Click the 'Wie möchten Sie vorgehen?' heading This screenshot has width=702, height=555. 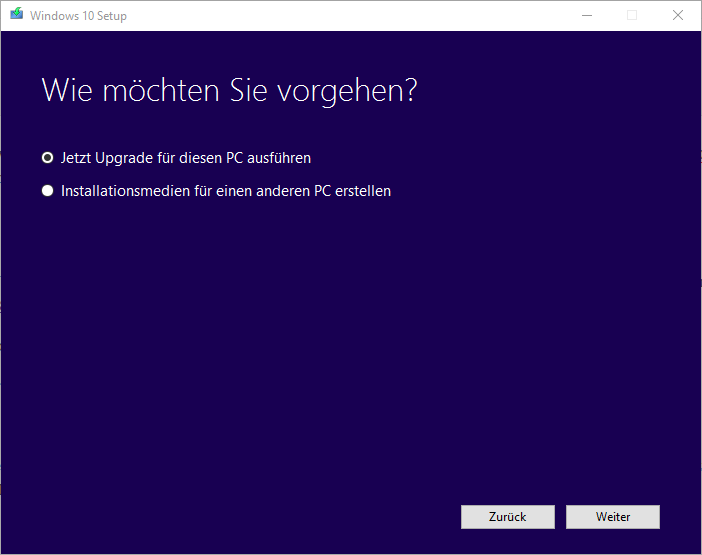229,91
